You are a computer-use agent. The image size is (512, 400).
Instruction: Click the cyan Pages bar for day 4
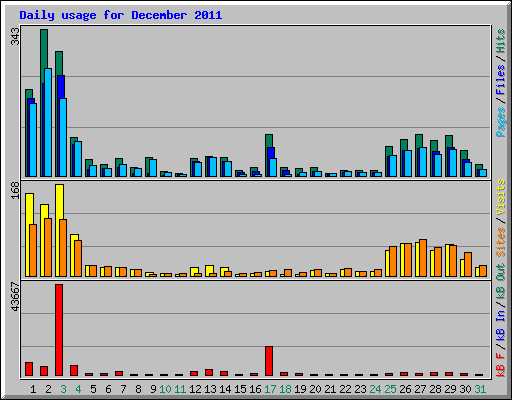(78, 159)
